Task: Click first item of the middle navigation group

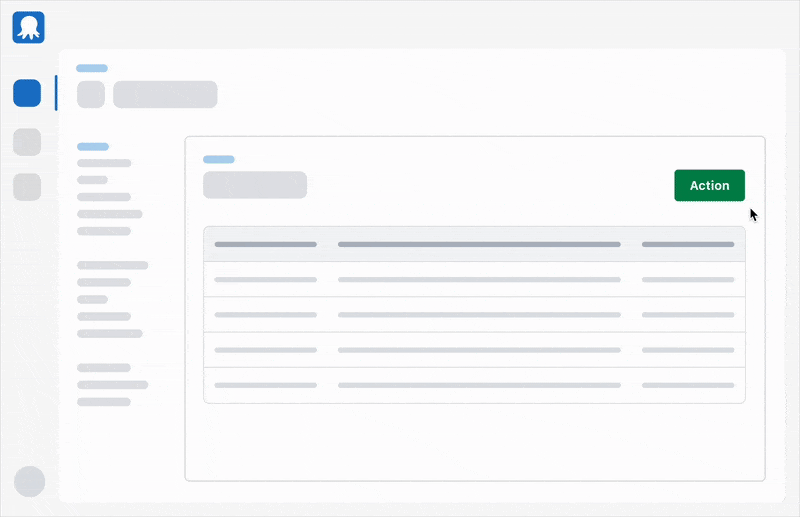Action: pyautogui.click(x=112, y=266)
